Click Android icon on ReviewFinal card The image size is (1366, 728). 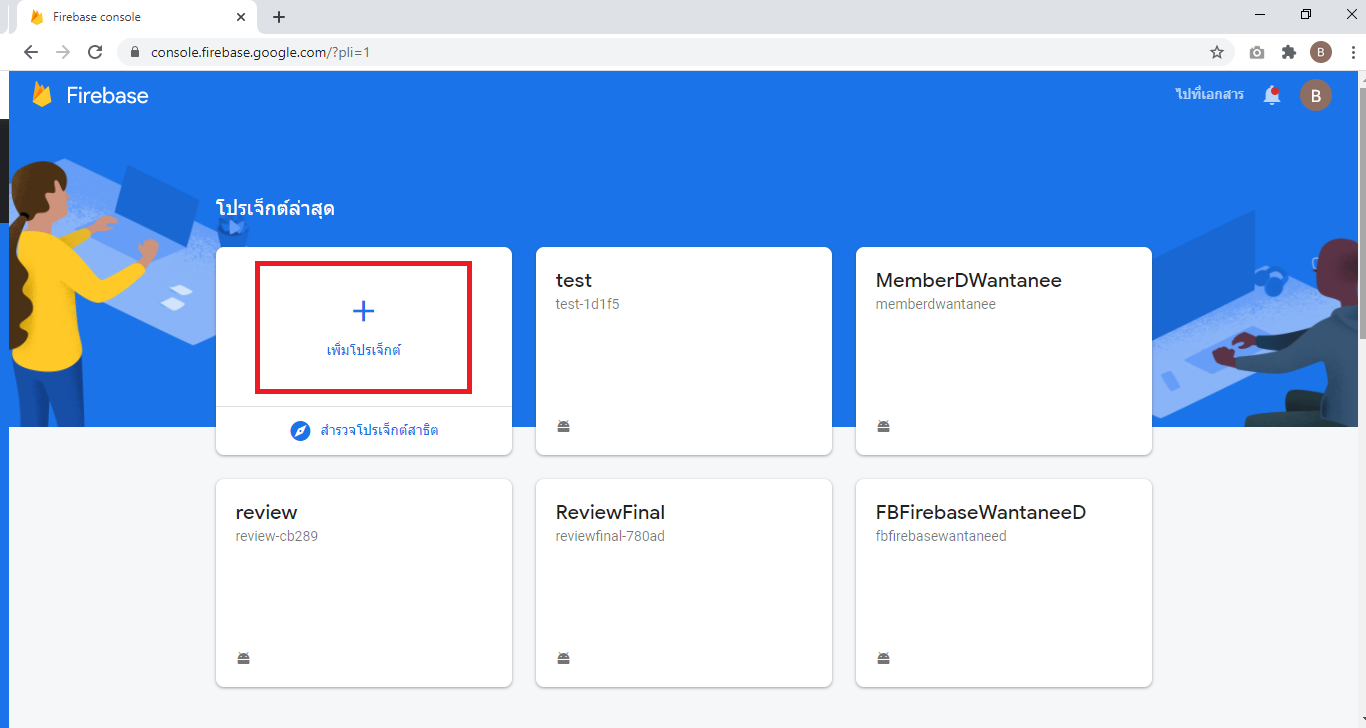click(x=563, y=659)
